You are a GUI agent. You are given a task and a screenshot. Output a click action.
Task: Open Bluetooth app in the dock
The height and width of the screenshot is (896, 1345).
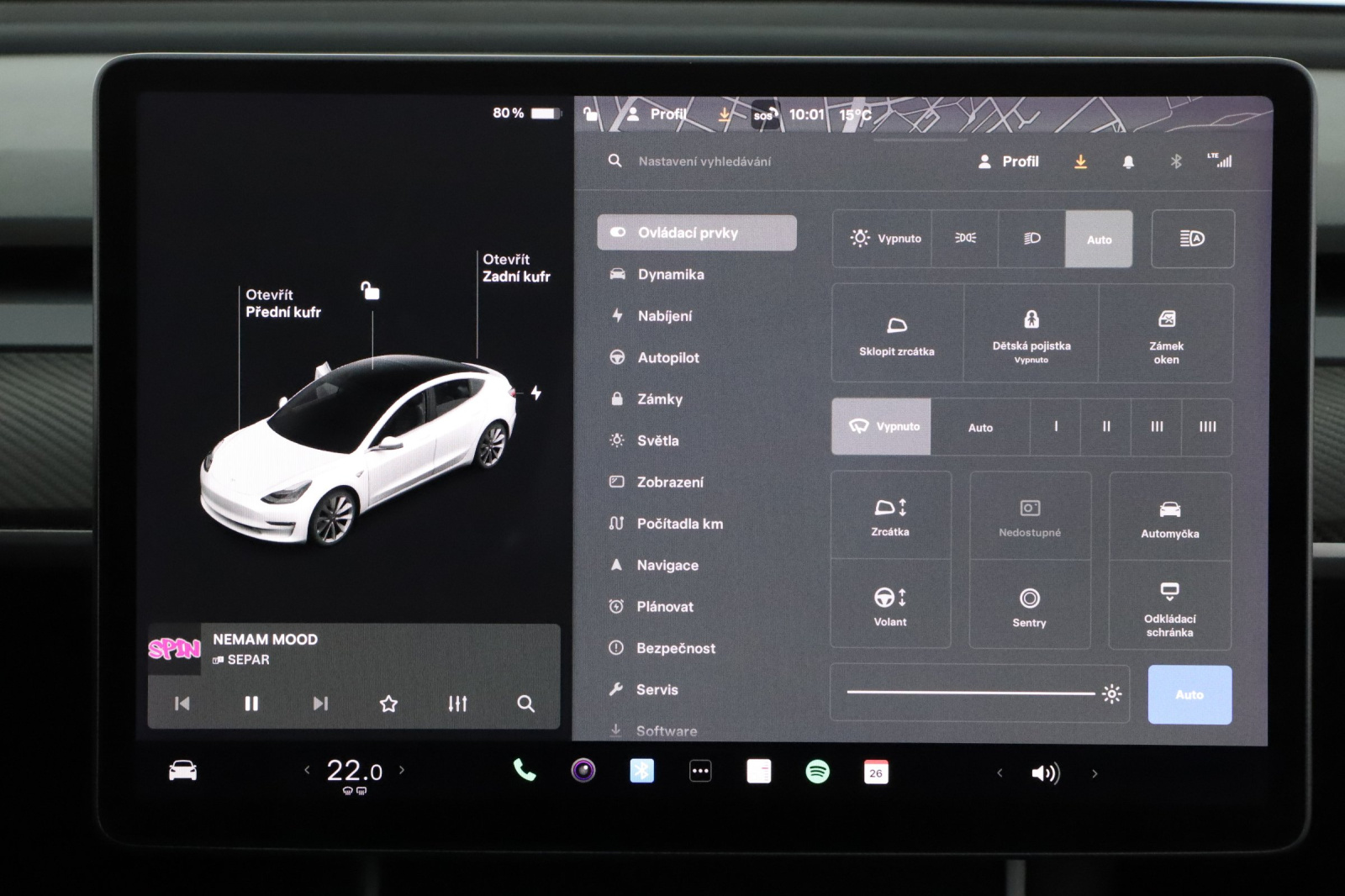coord(642,771)
